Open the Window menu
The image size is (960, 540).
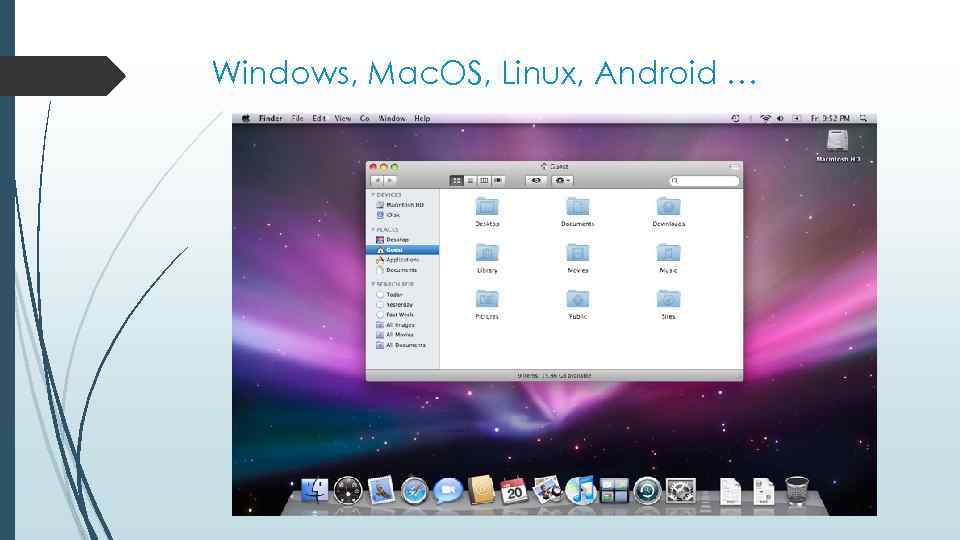pyautogui.click(x=392, y=118)
